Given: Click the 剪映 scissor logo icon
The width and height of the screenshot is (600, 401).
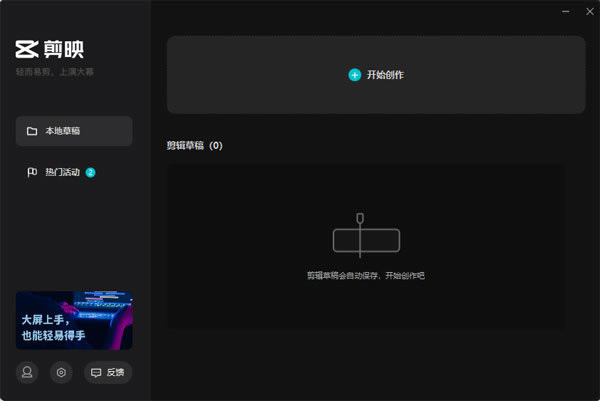Looking at the screenshot, I should point(26,49).
